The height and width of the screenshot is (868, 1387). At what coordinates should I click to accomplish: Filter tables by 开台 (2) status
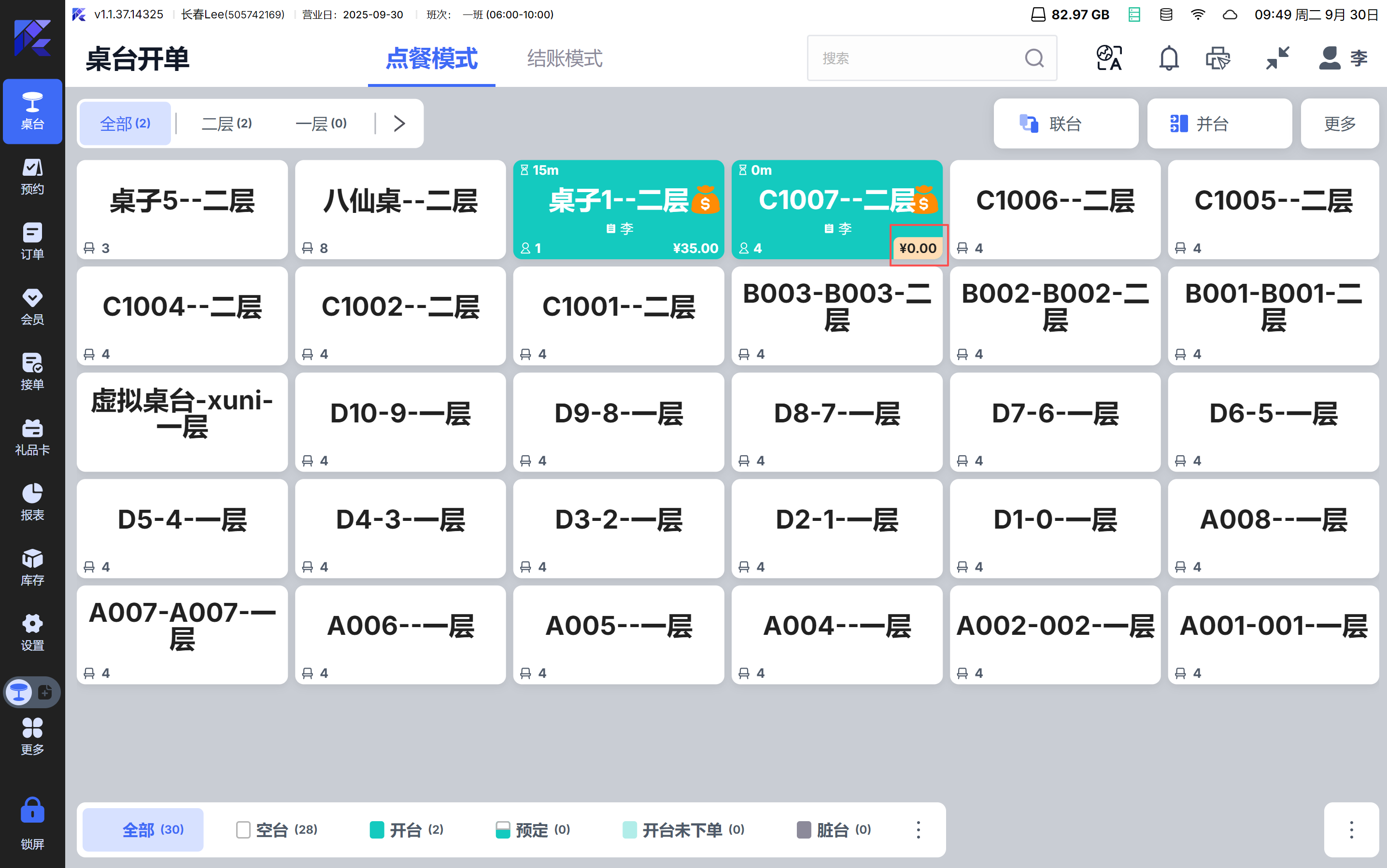pos(407,829)
